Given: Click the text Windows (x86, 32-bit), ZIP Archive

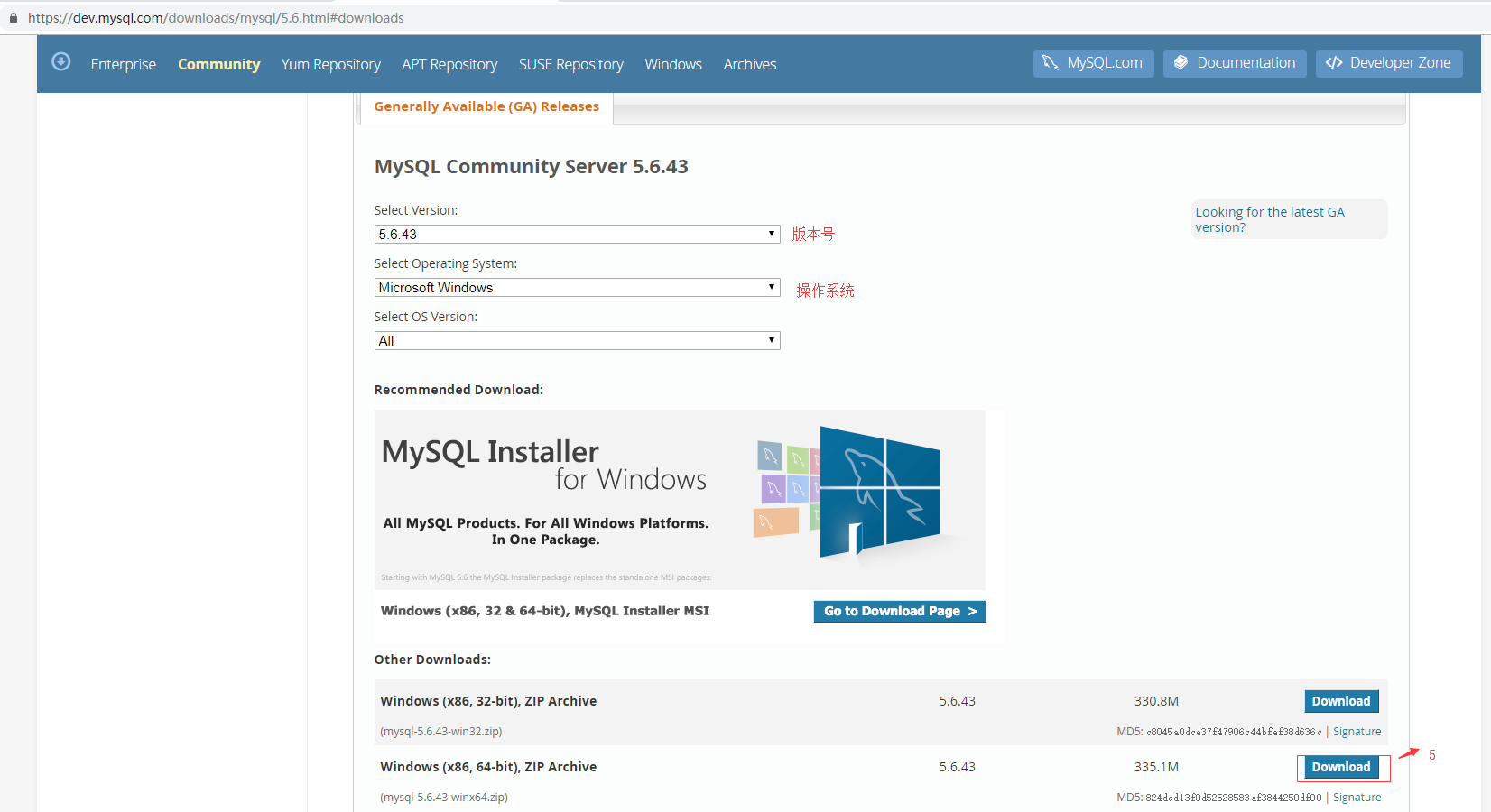Looking at the screenshot, I should pyautogui.click(x=488, y=701).
